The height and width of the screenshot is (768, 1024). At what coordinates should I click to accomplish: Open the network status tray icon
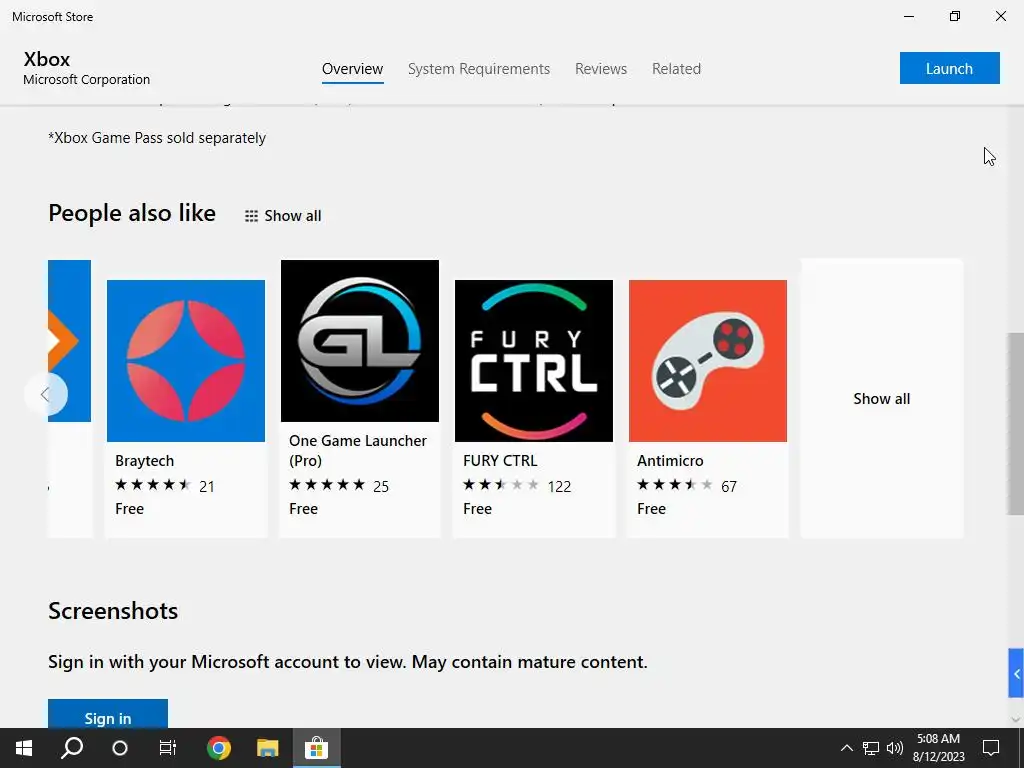(x=871, y=748)
